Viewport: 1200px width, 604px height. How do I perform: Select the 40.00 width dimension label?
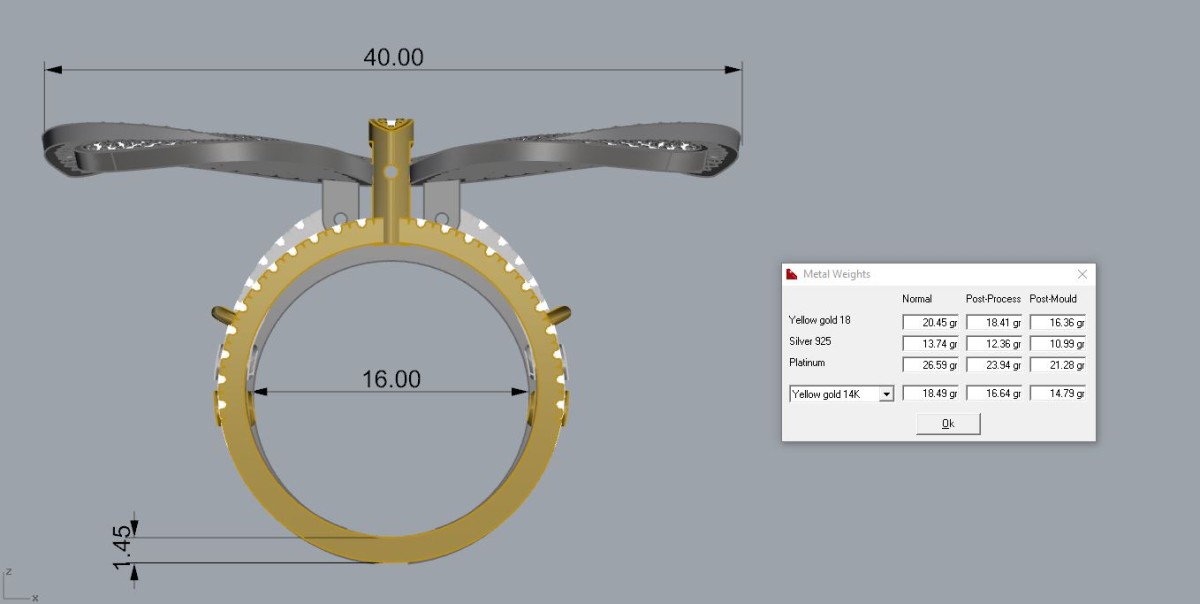point(393,57)
